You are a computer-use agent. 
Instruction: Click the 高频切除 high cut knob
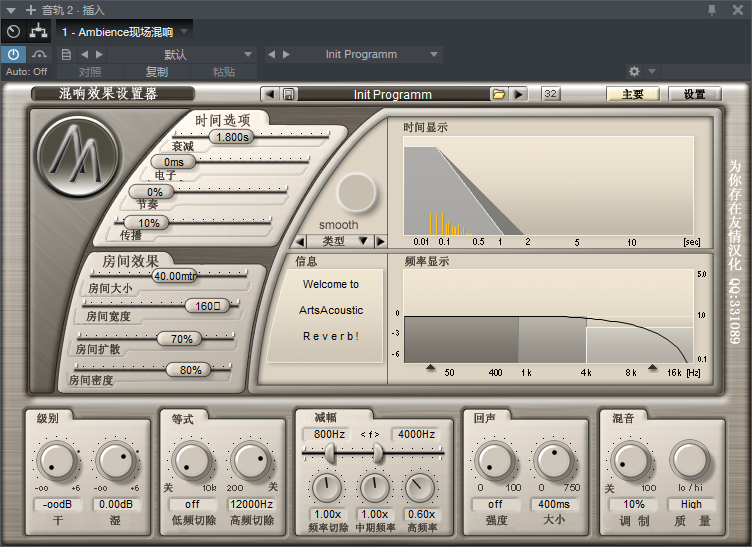click(x=251, y=460)
